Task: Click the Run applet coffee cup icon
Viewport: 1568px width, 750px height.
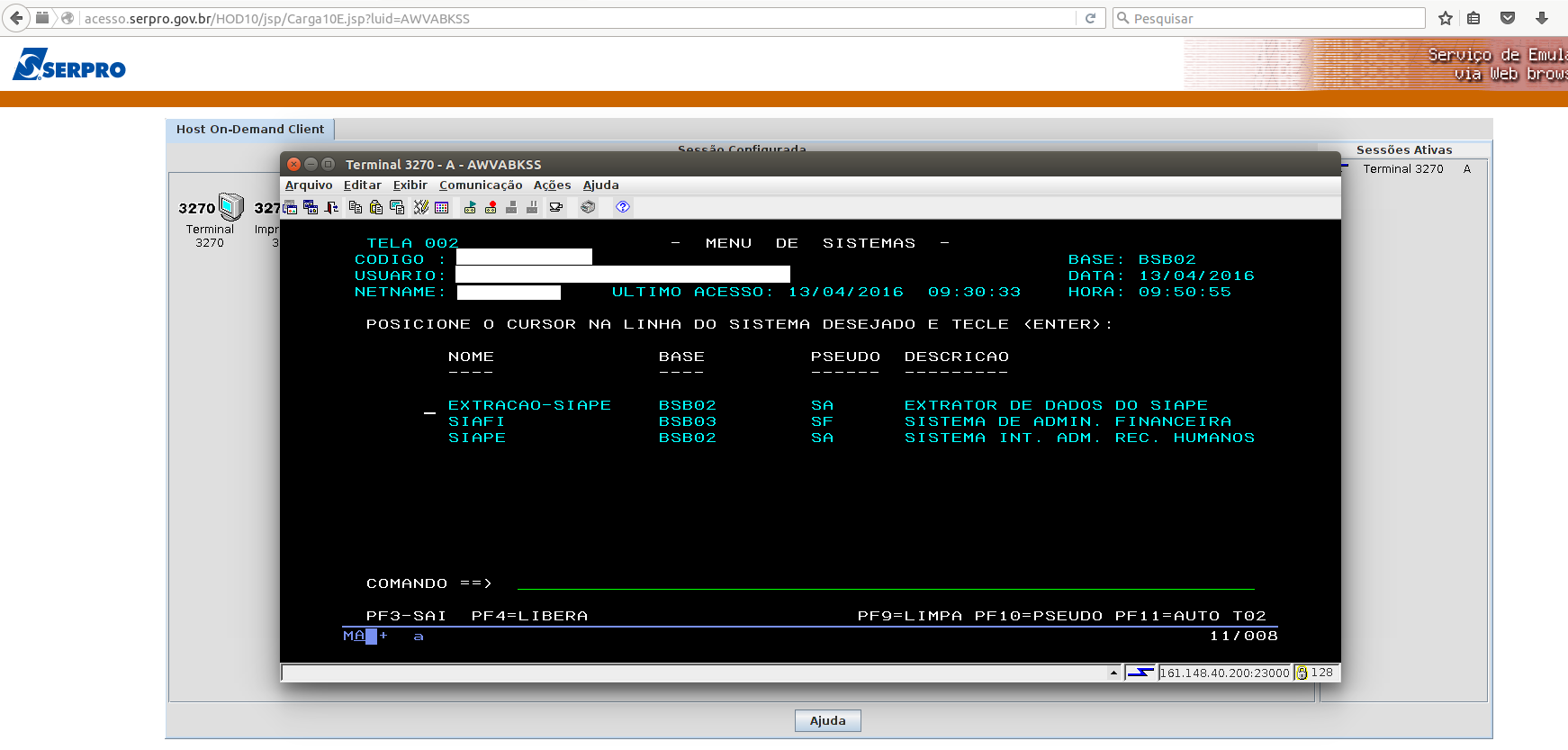Action: click(x=556, y=207)
